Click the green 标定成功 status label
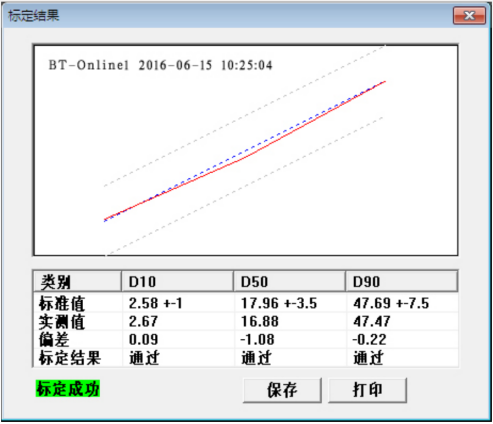The image size is (493, 424). [68, 389]
